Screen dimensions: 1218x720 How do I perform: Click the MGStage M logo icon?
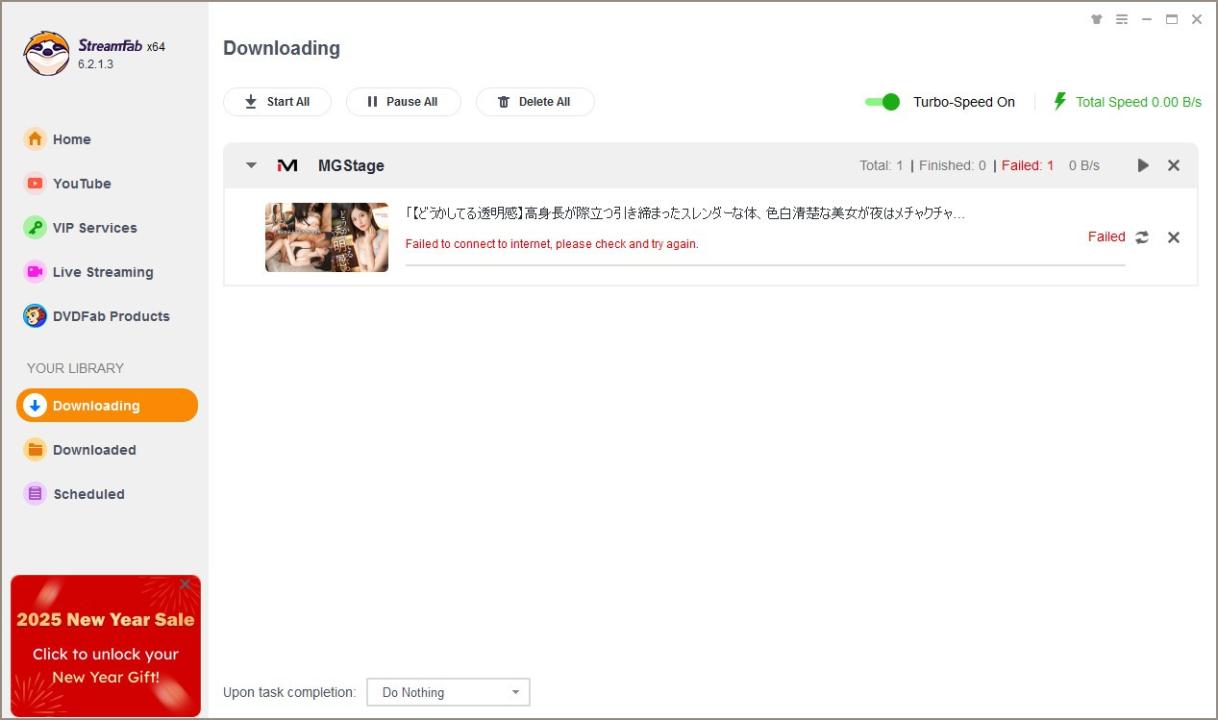[x=287, y=165]
